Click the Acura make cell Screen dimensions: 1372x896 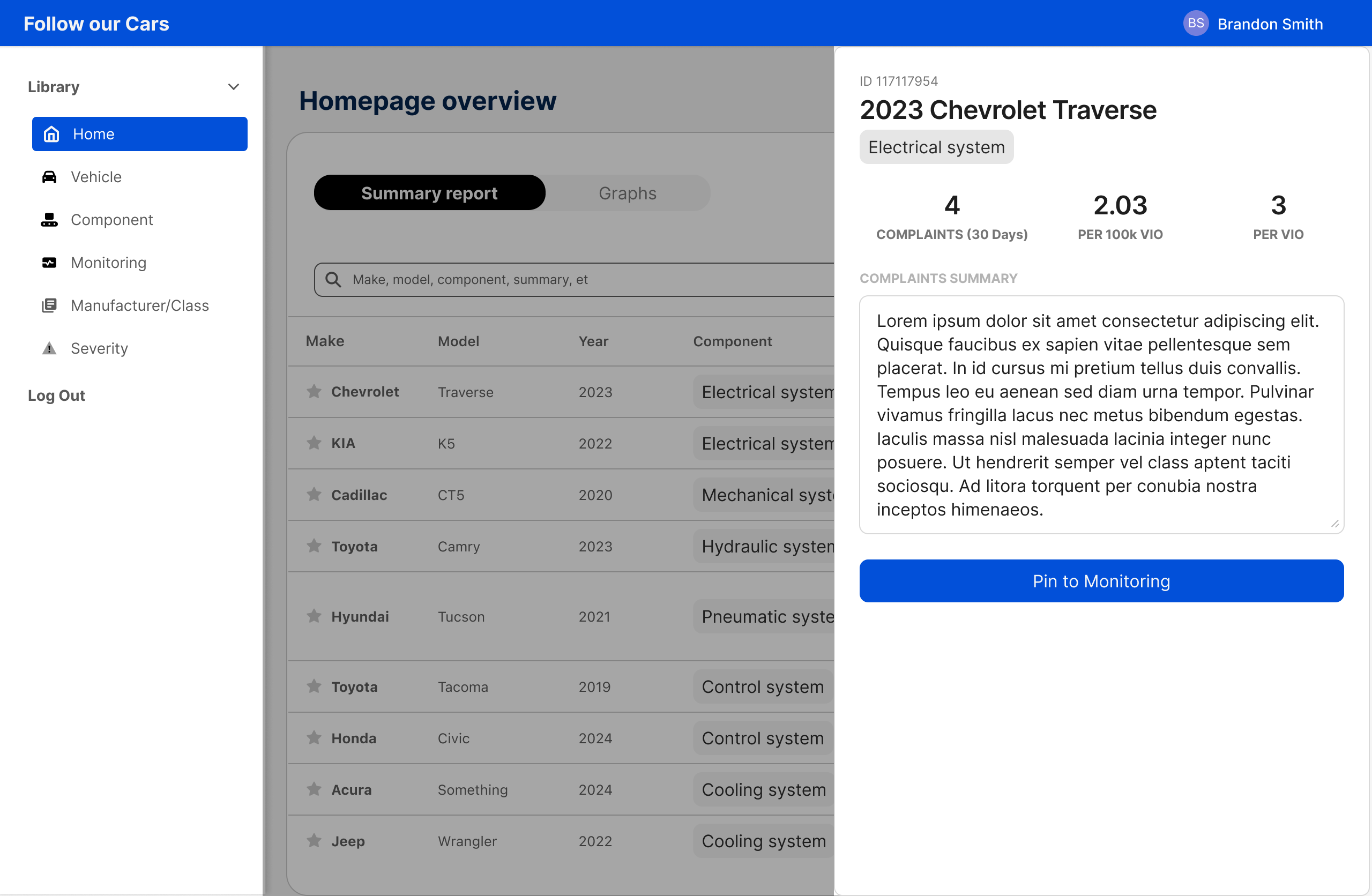pos(351,789)
